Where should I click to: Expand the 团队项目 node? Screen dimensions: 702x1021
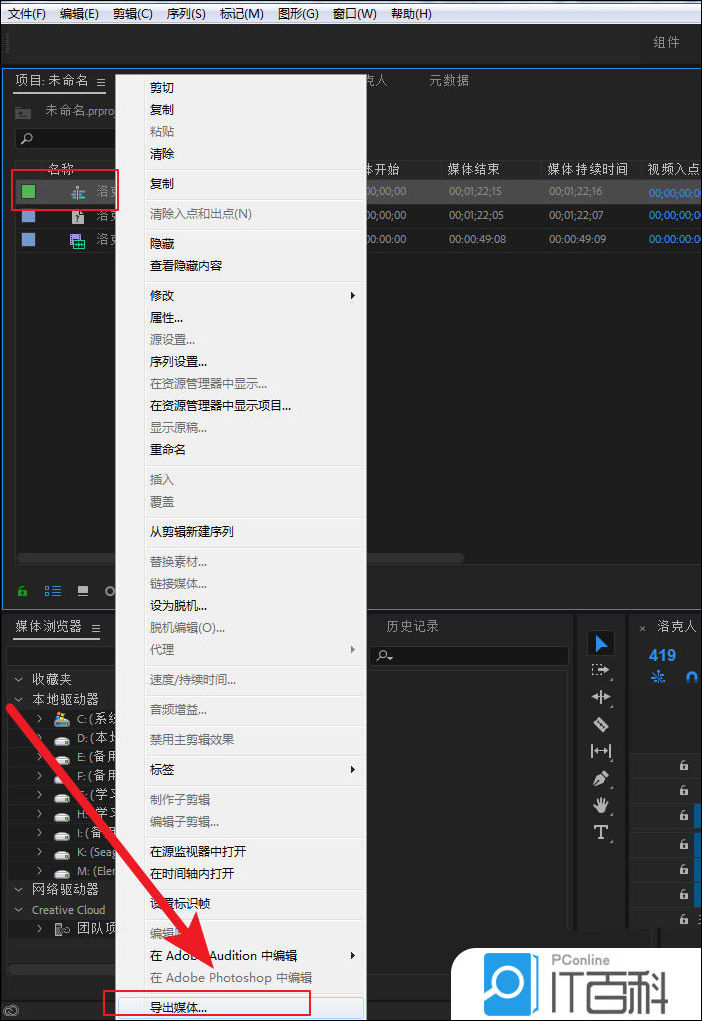40,929
